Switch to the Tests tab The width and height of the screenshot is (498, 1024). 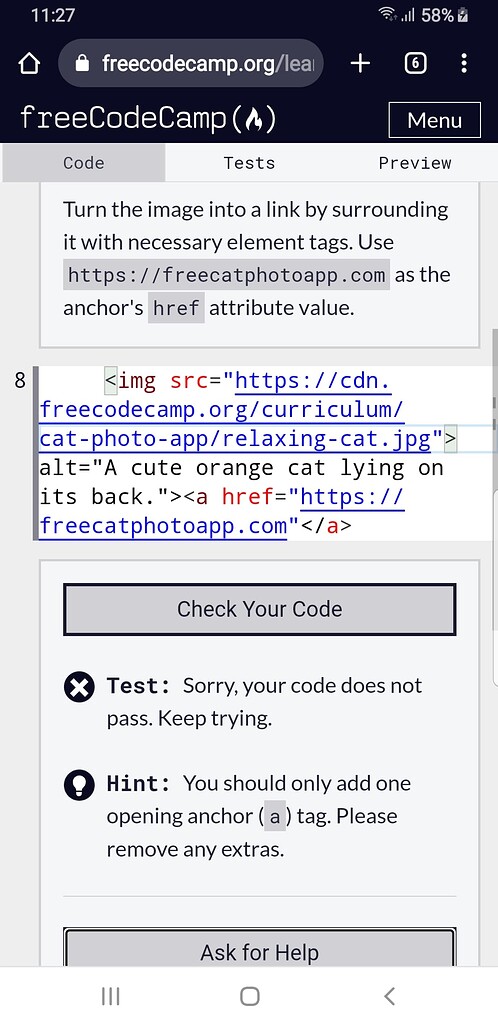tap(249, 163)
